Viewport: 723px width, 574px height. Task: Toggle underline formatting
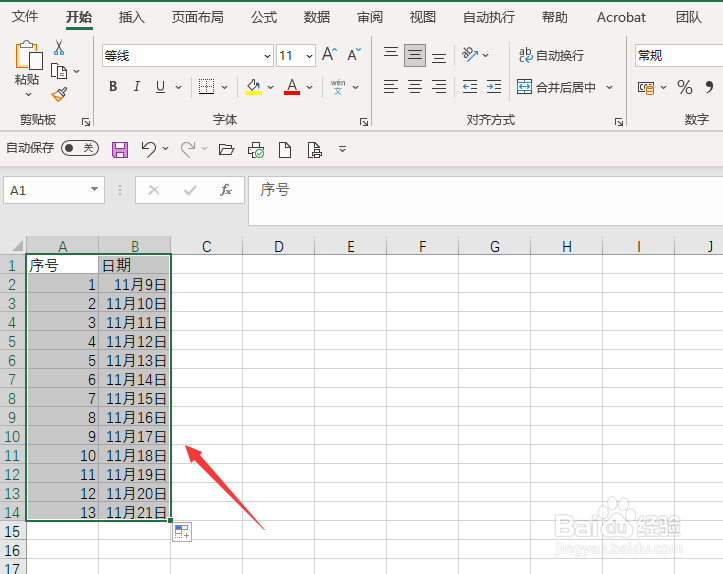(x=160, y=87)
